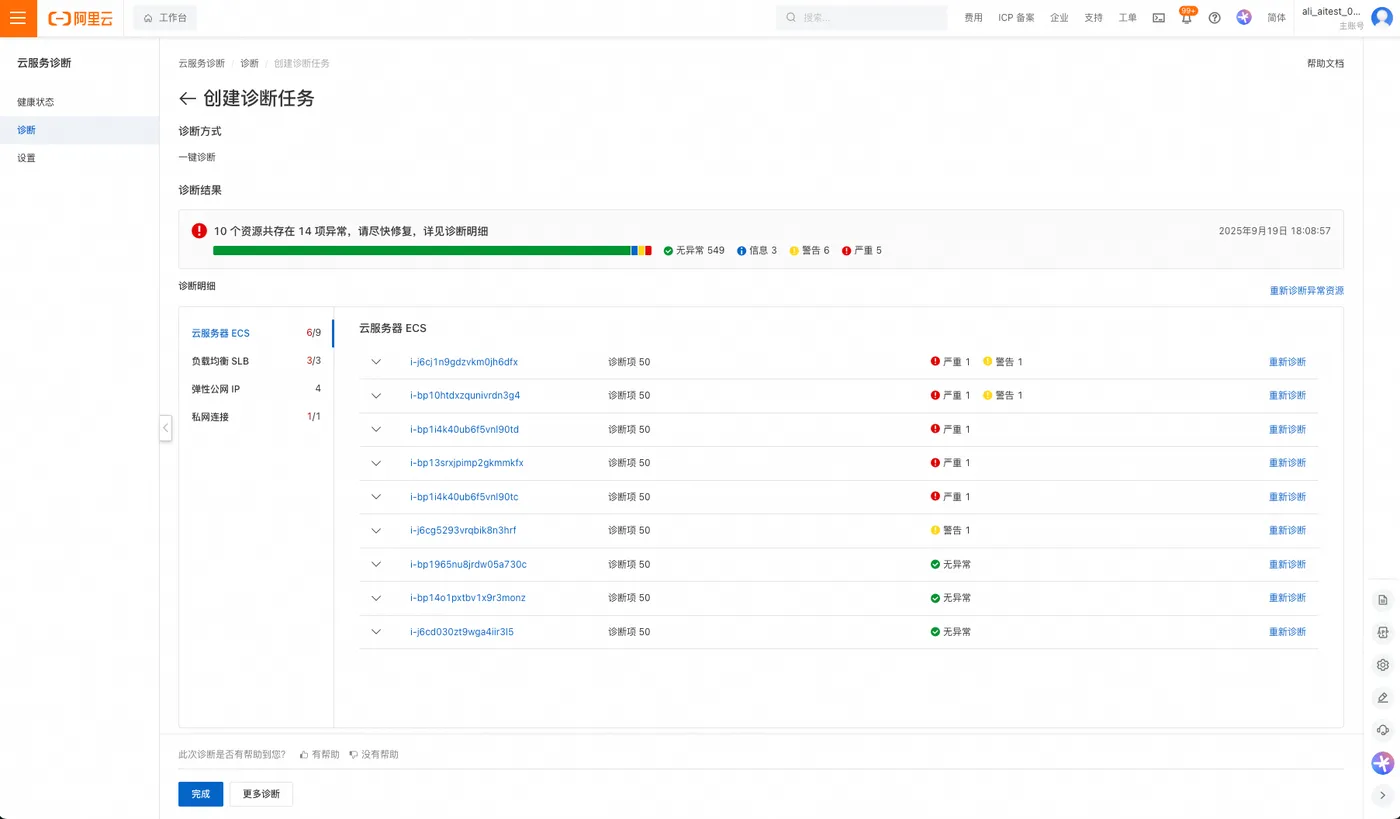The image size is (1400, 819).
Task: Expand row i-bp13srxjpimp2gkmmkfx
Action: [376, 463]
